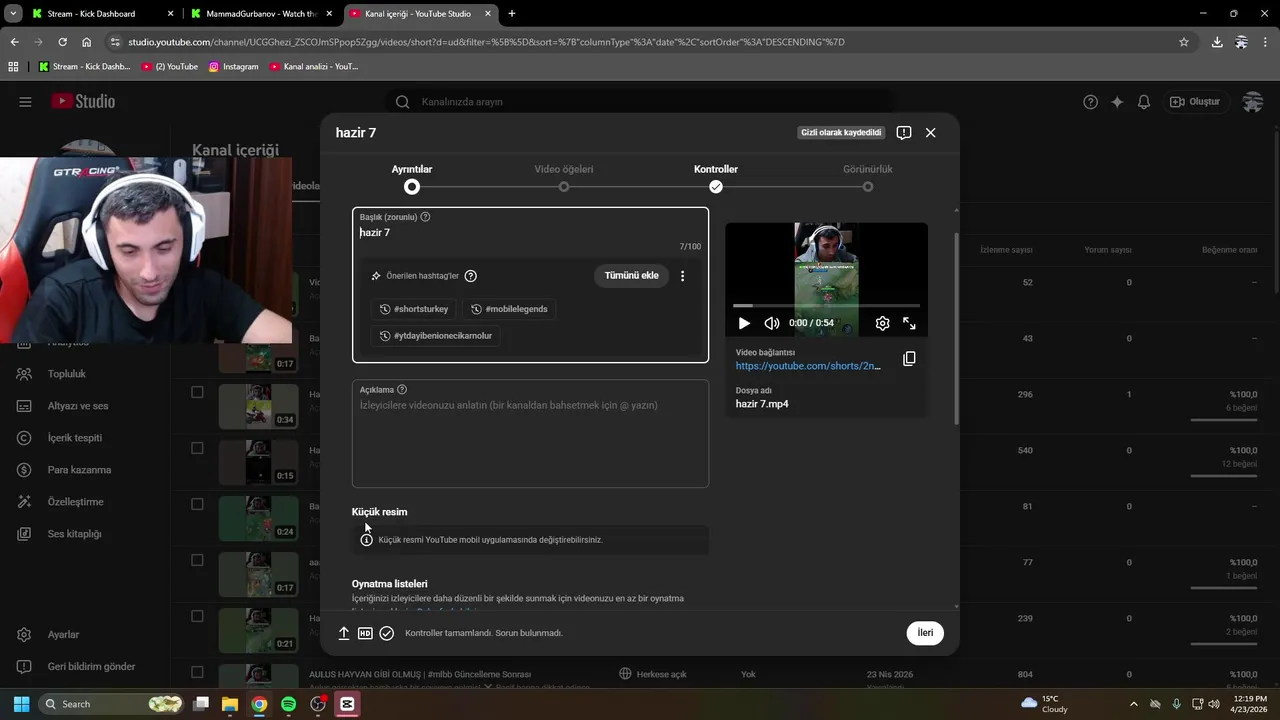Open the 0:34 video thumbnail
The width and height of the screenshot is (1280, 720).
pyautogui.click(x=258, y=406)
